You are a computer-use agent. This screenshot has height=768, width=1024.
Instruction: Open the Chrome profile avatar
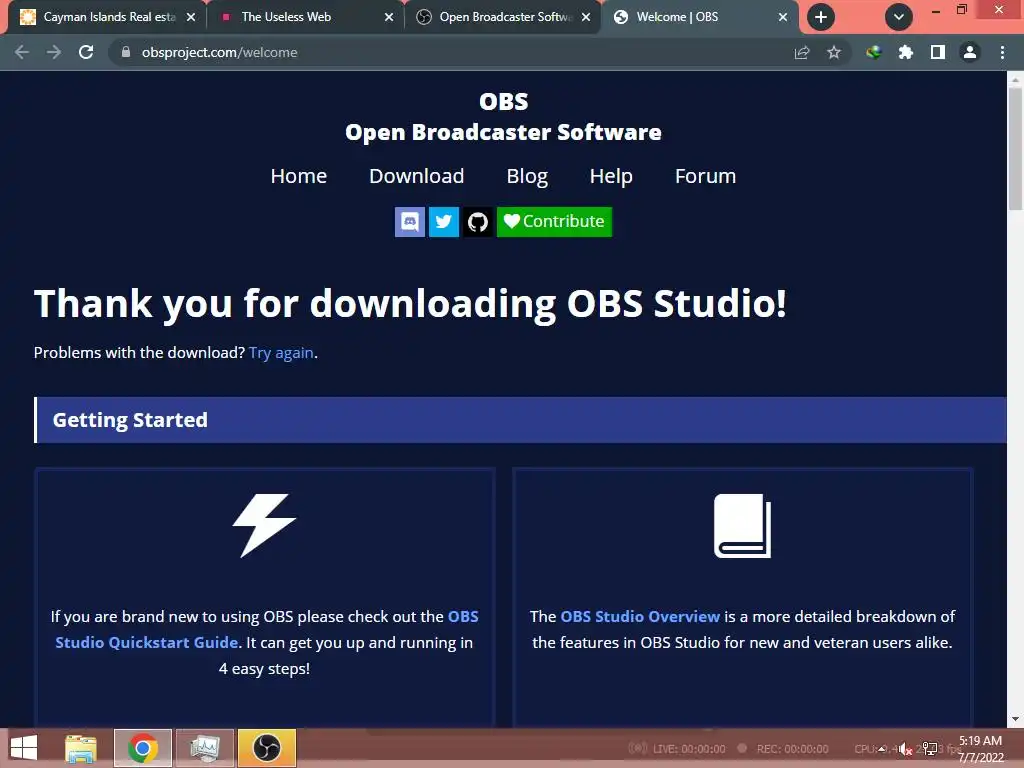970,52
